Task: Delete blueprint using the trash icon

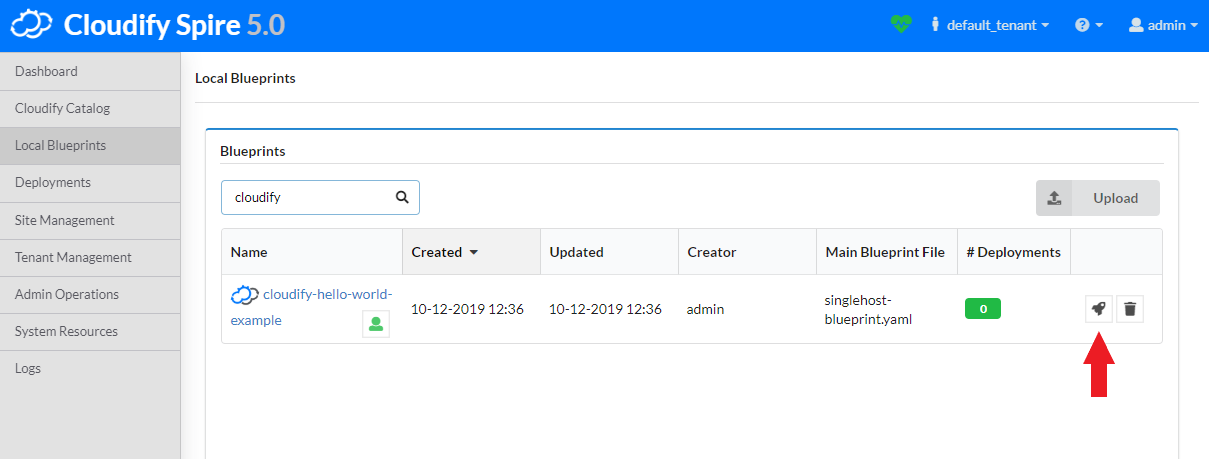Action: (x=1130, y=309)
